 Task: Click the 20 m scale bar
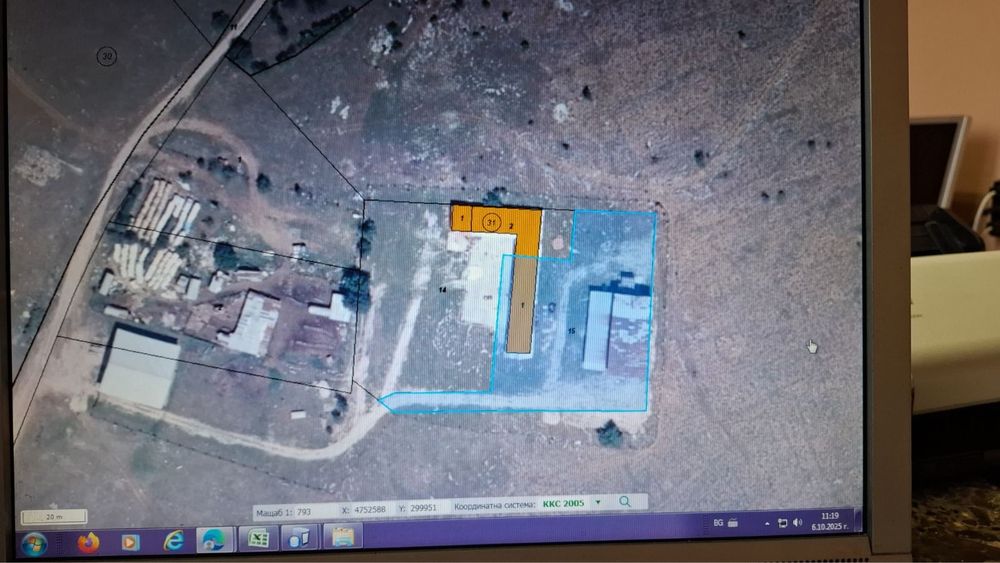pyautogui.click(x=54, y=516)
